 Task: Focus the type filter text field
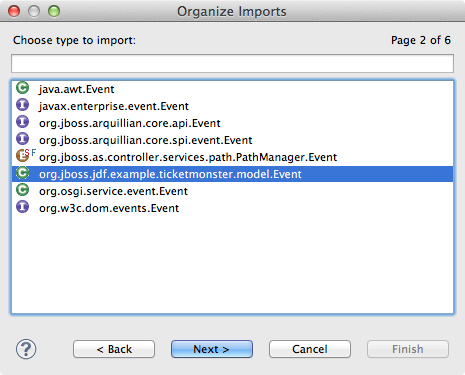(x=232, y=63)
